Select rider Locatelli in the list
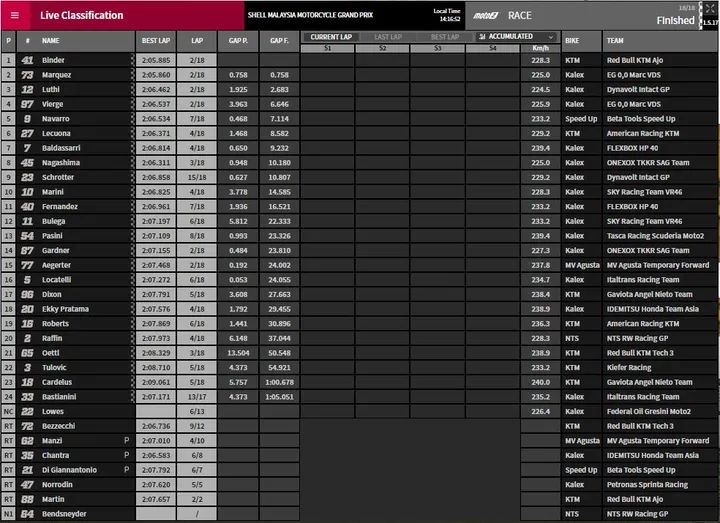 click(x=56, y=280)
